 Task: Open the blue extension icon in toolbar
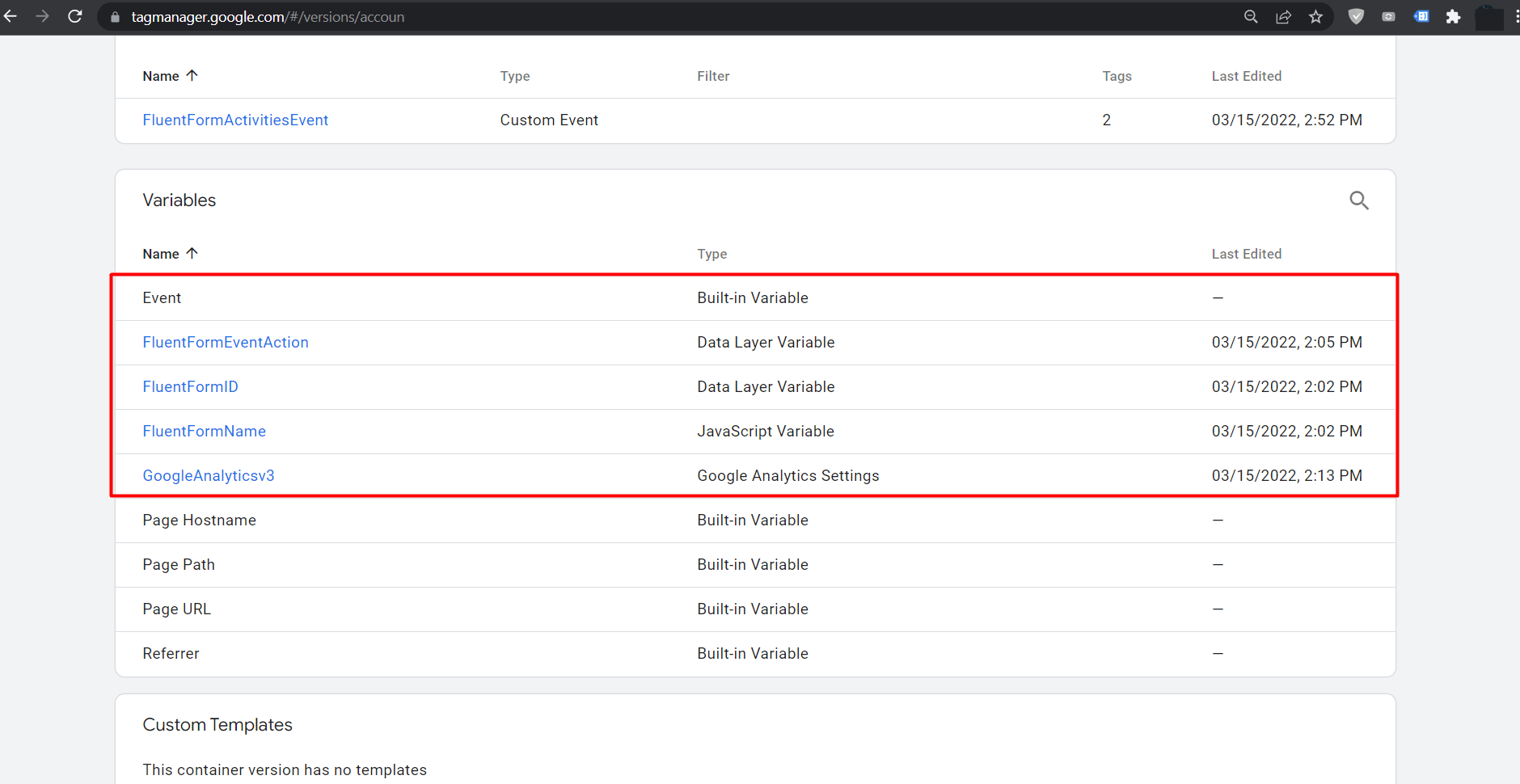click(1421, 17)
